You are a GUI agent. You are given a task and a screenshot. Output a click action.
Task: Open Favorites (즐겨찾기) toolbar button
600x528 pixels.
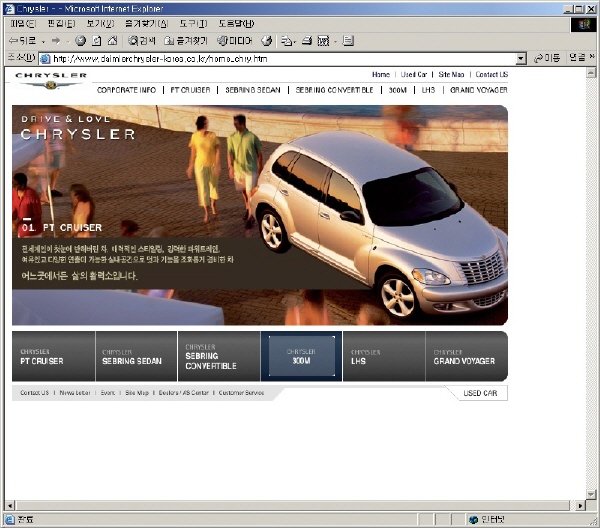tap(185, 41)
